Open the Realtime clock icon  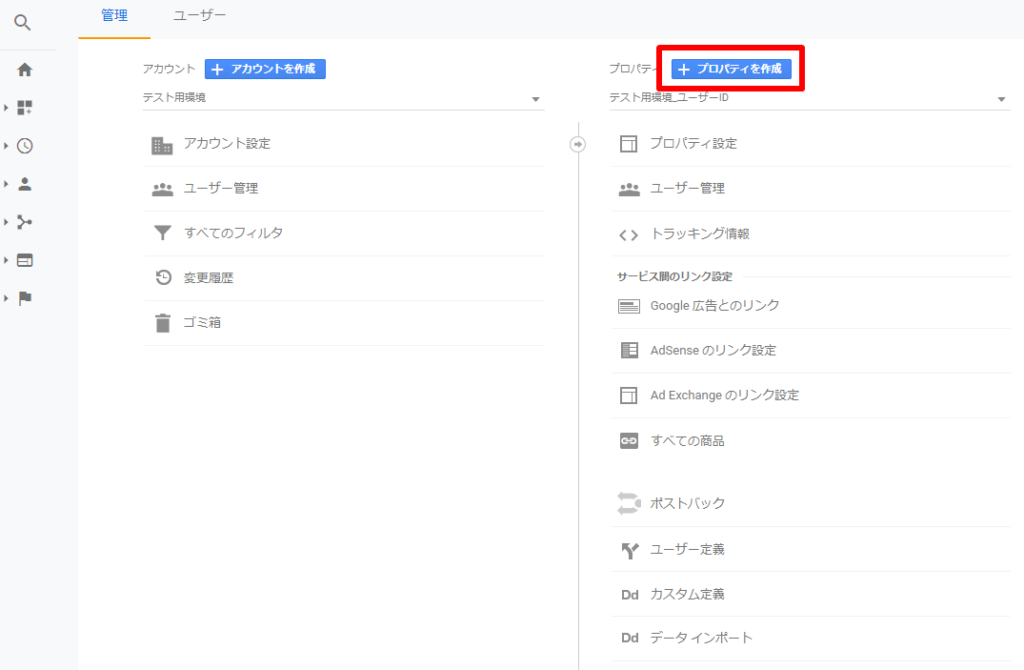pyautogui.click(x=24, y=146)
